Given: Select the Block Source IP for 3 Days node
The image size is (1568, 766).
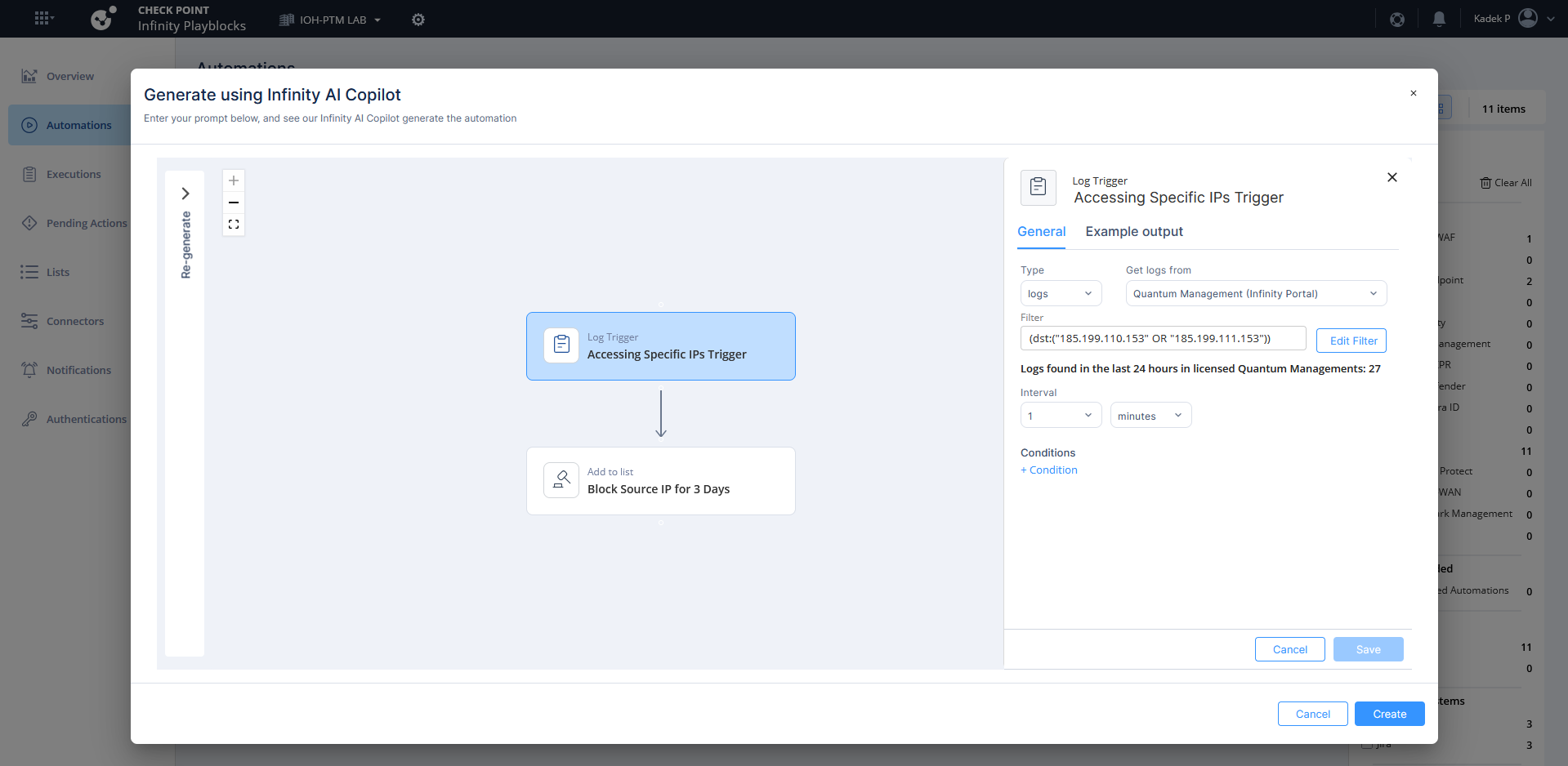Looking at the screenshot, I should [660, 481].
